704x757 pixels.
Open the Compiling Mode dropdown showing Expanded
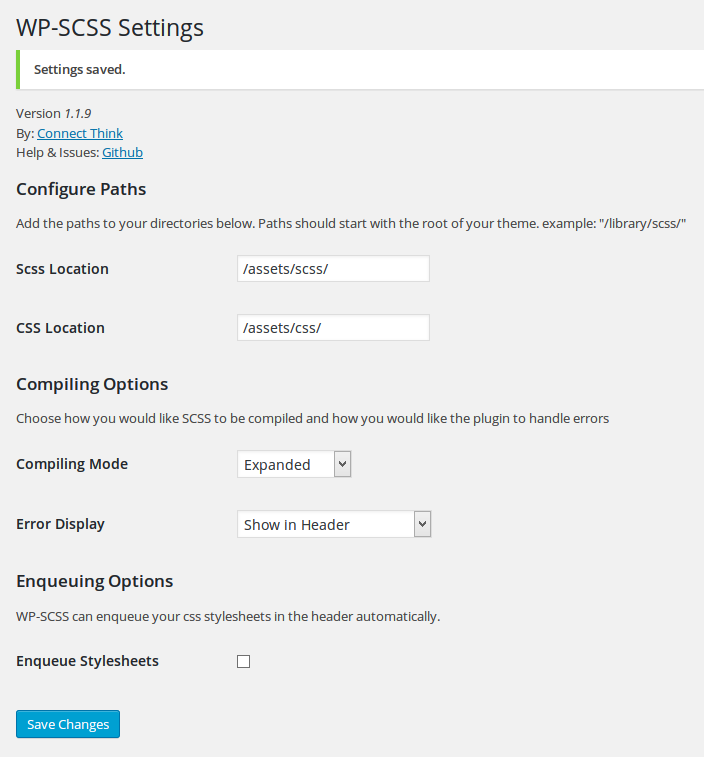click(294, 464)
